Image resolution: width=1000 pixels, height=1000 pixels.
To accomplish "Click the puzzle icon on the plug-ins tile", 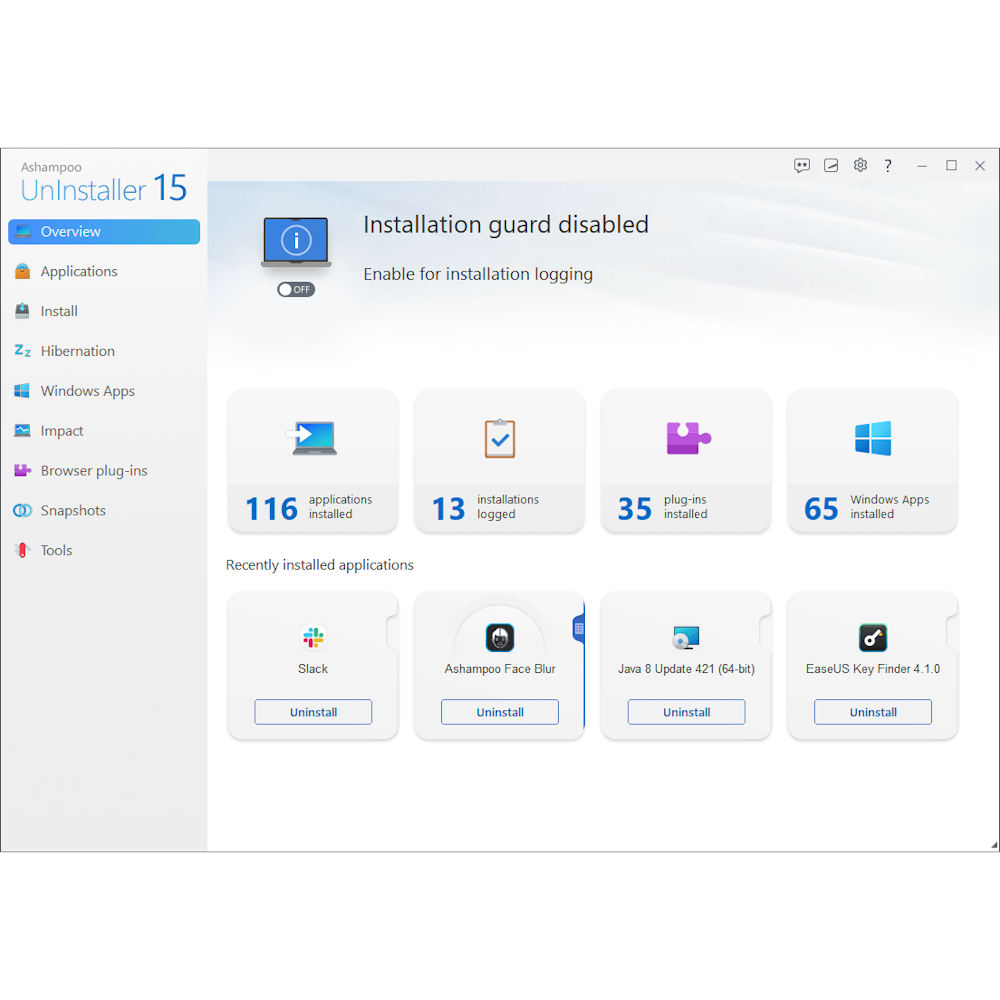I will 686,438.
